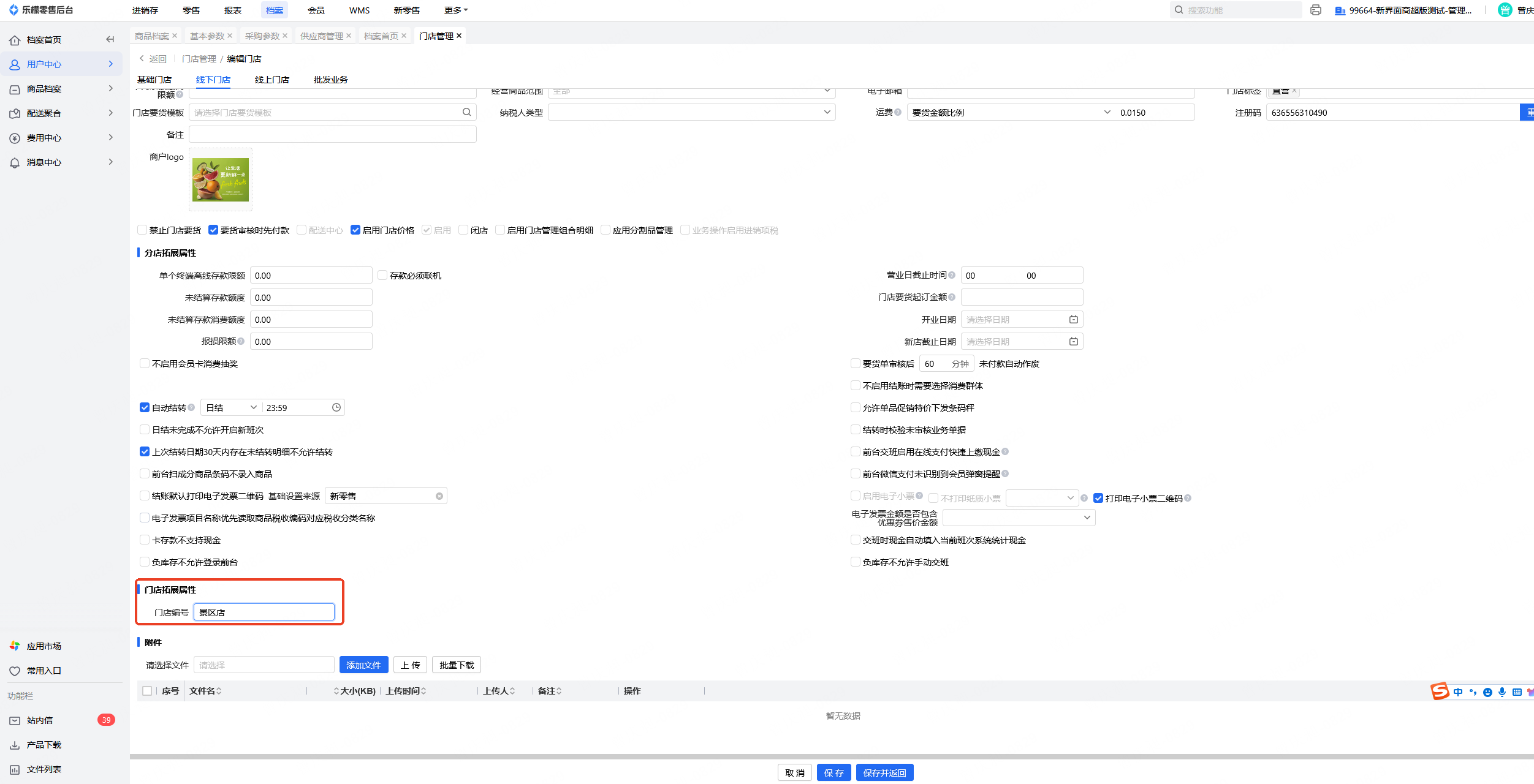The image size is (1534, 784).
Task: Uncheck 要货审核时先付款 checkbox
Action: point(213,230)
